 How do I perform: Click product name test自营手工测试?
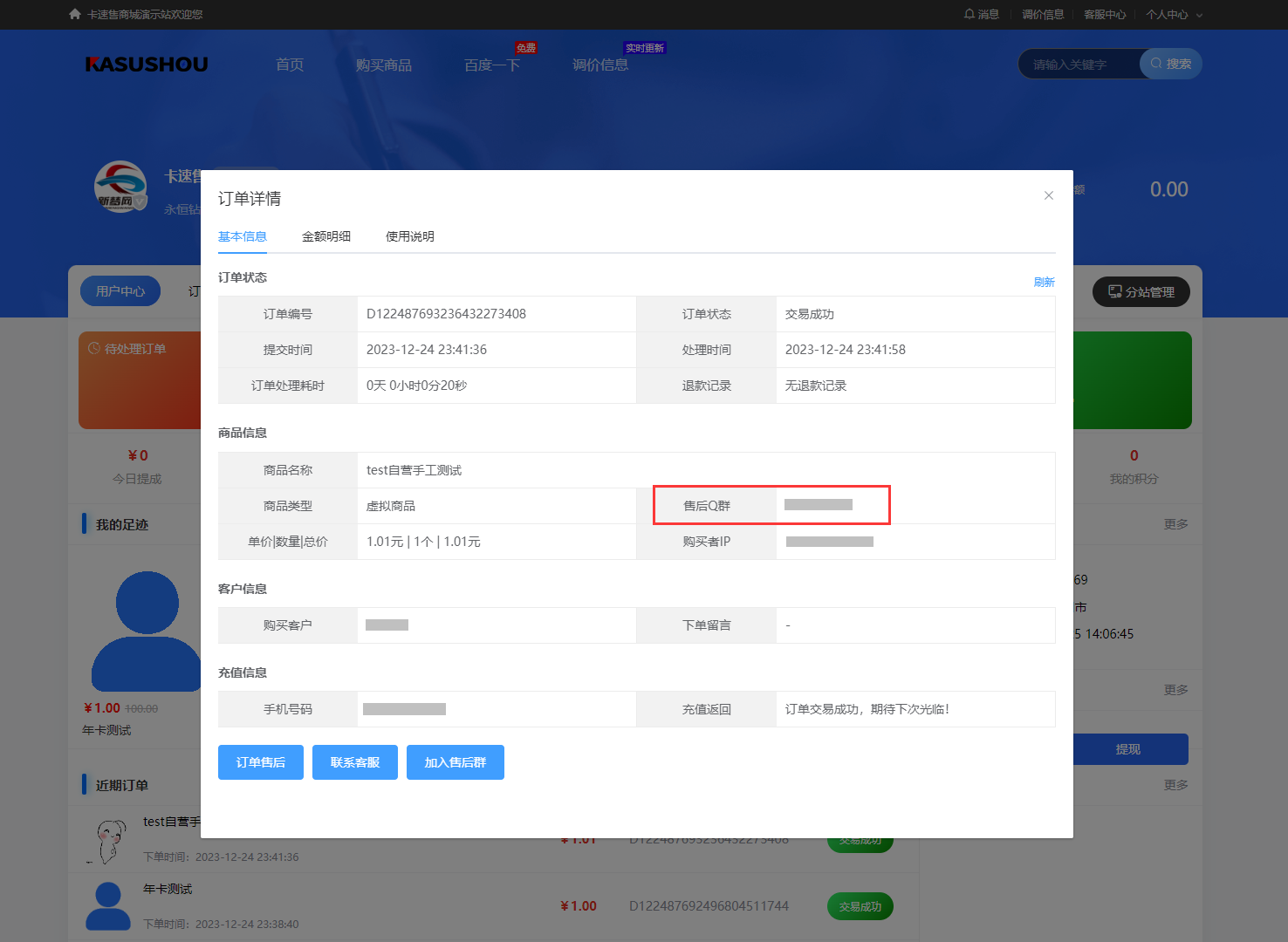[x=414, y=470]
